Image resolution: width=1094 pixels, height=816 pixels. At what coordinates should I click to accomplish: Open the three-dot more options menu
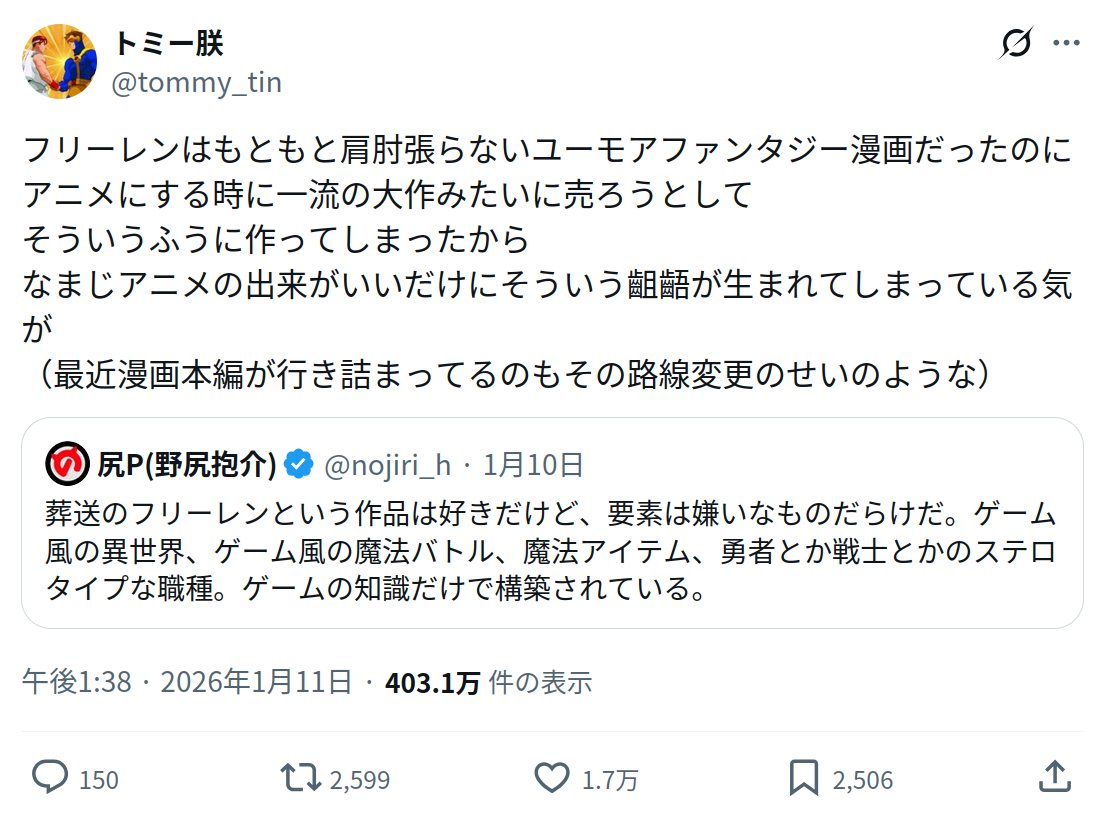click(x=1067, y=43)
